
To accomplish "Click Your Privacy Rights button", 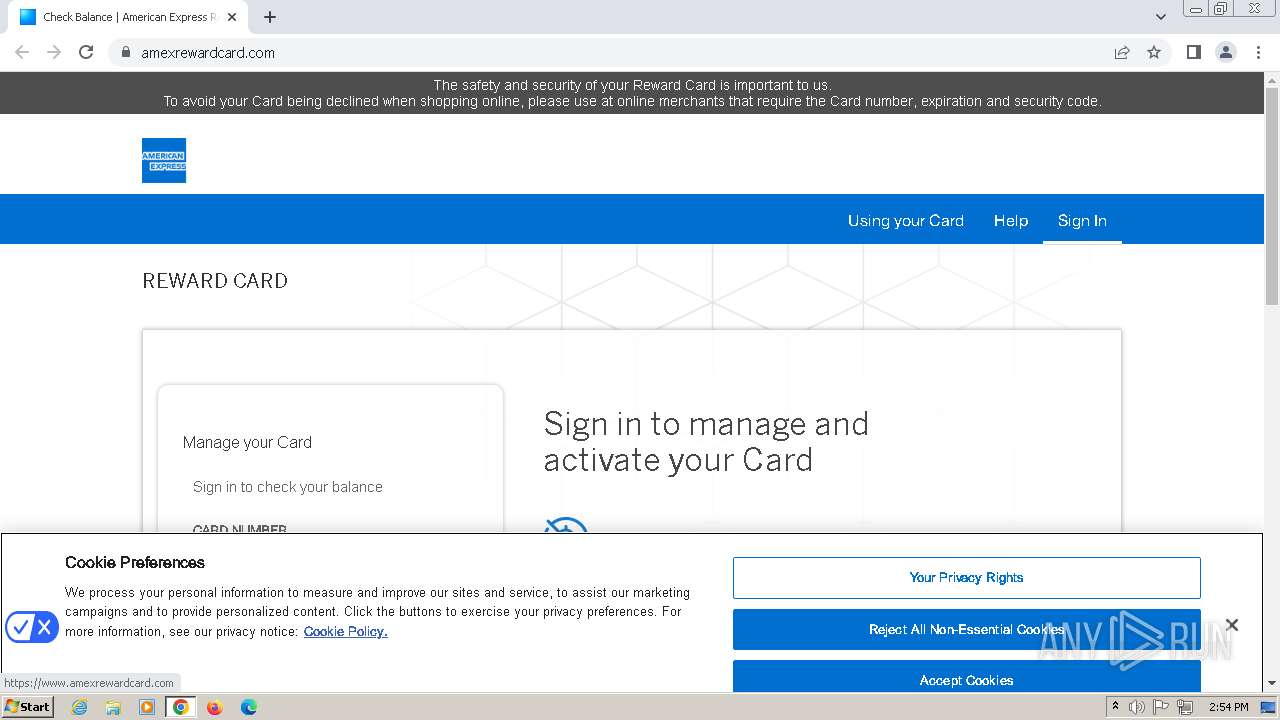I will click(966, 577).
